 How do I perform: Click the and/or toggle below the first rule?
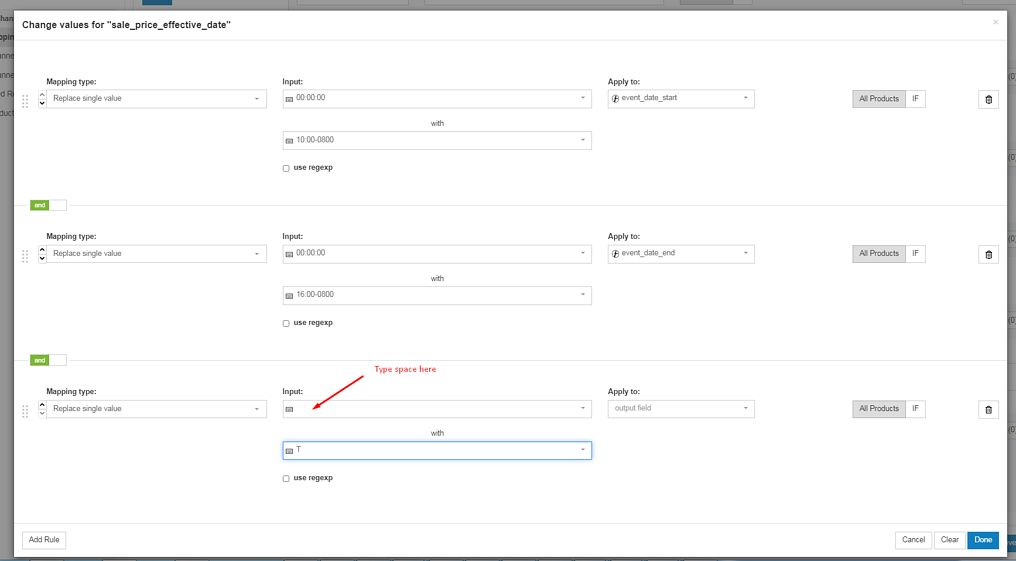point(48,205)
